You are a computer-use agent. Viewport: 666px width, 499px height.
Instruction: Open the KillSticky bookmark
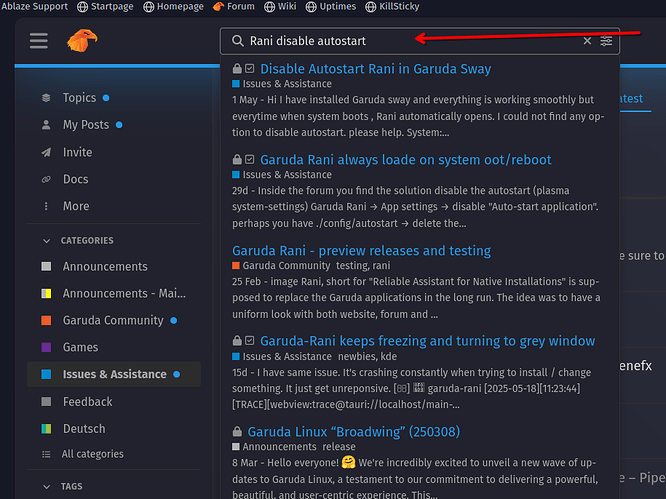392,6
